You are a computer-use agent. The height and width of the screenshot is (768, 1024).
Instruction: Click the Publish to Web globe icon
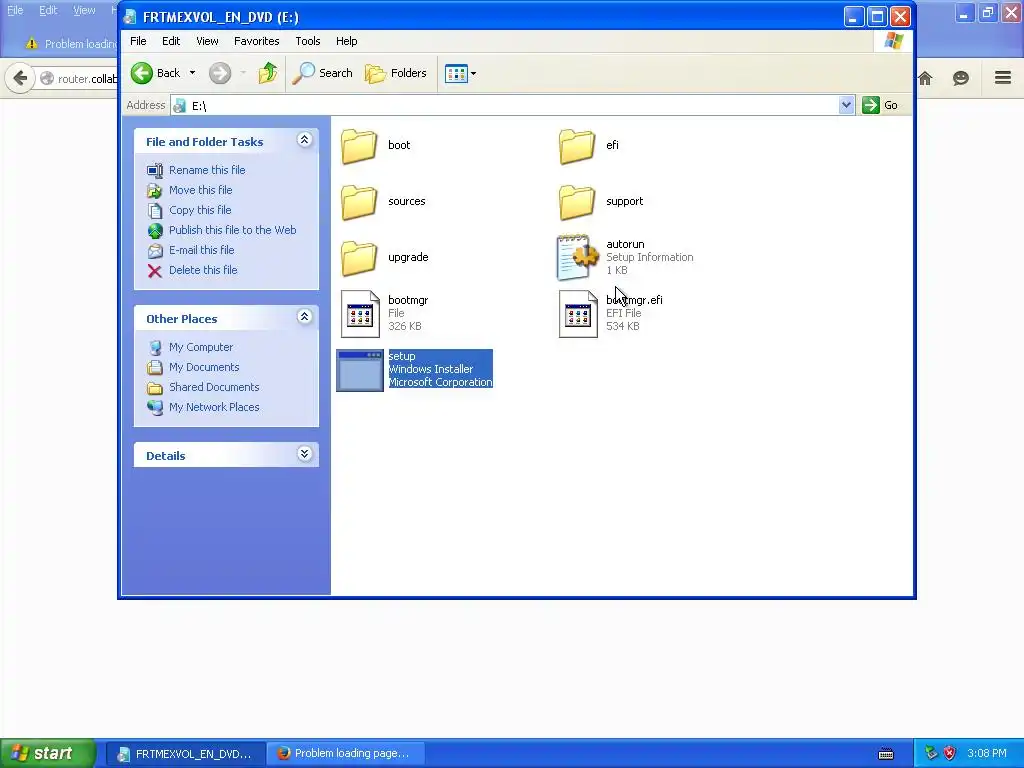tap(155, 231)
